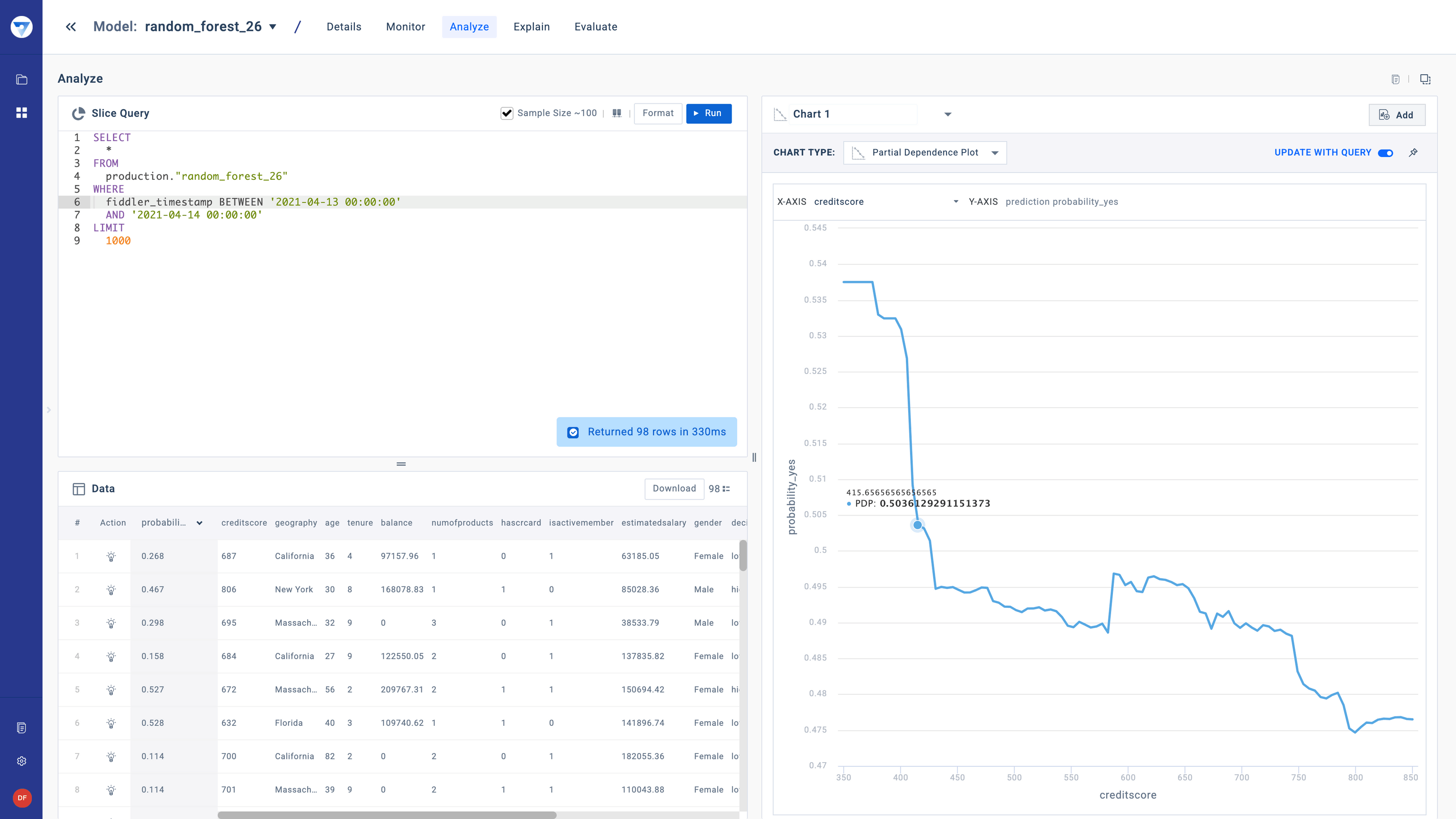The width and height of the screenshot is (1456, 819).
Task: Pin Chart 1 using the pin icon
Action: pyautogui.click(x=1414, y=152)
